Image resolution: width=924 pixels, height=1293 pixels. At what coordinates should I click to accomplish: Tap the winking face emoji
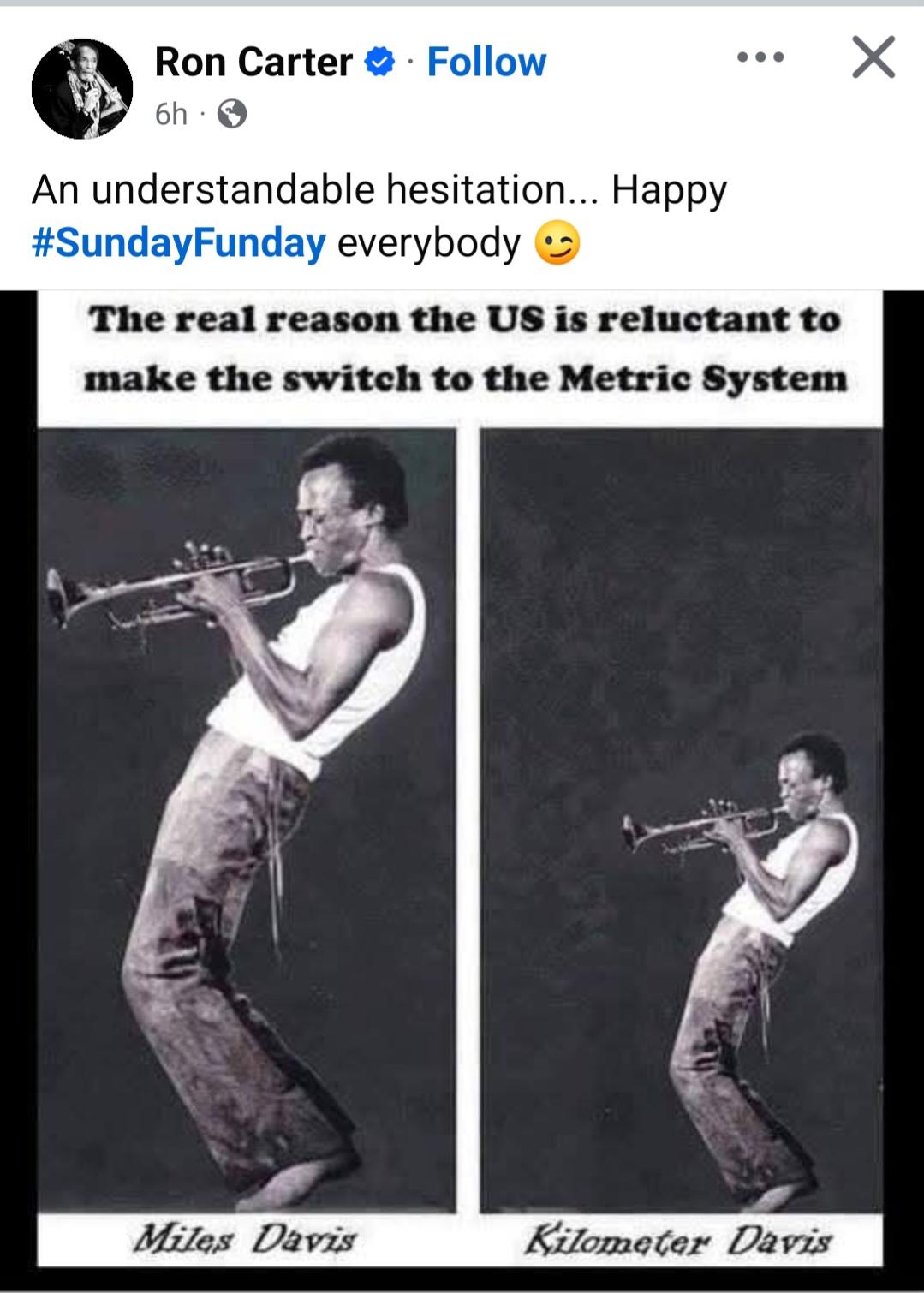[557, 243]
